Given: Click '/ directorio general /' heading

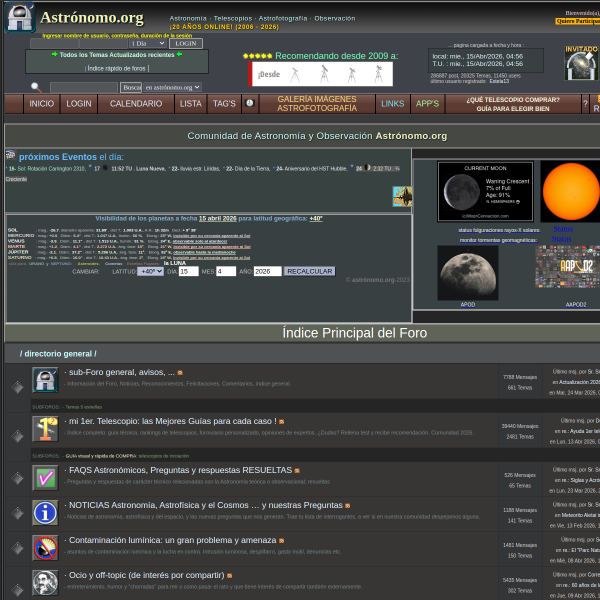Looking at the screenshot, I should click(x=58, y=354).
